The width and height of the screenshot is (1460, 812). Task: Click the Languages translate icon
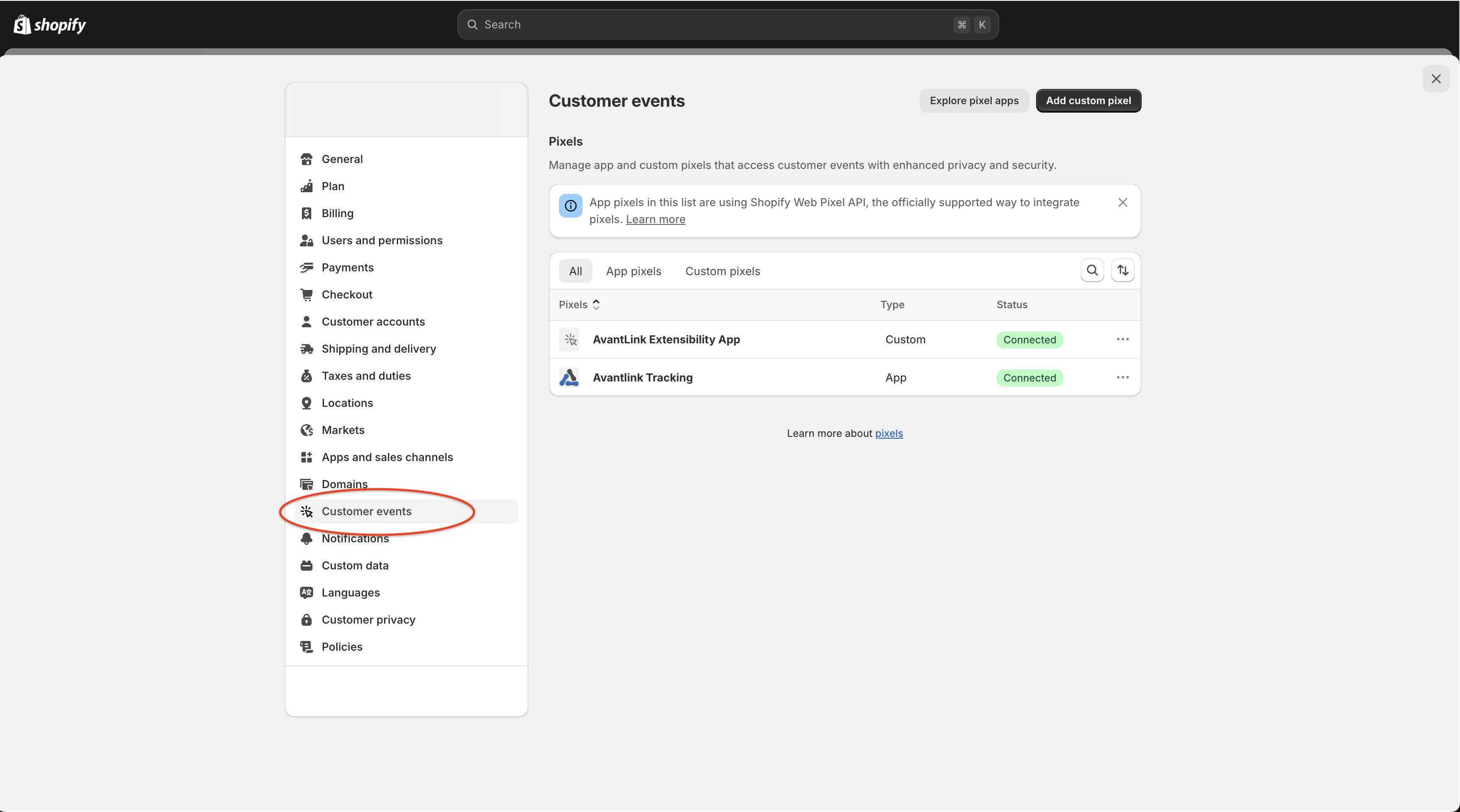tap(307, 593)
